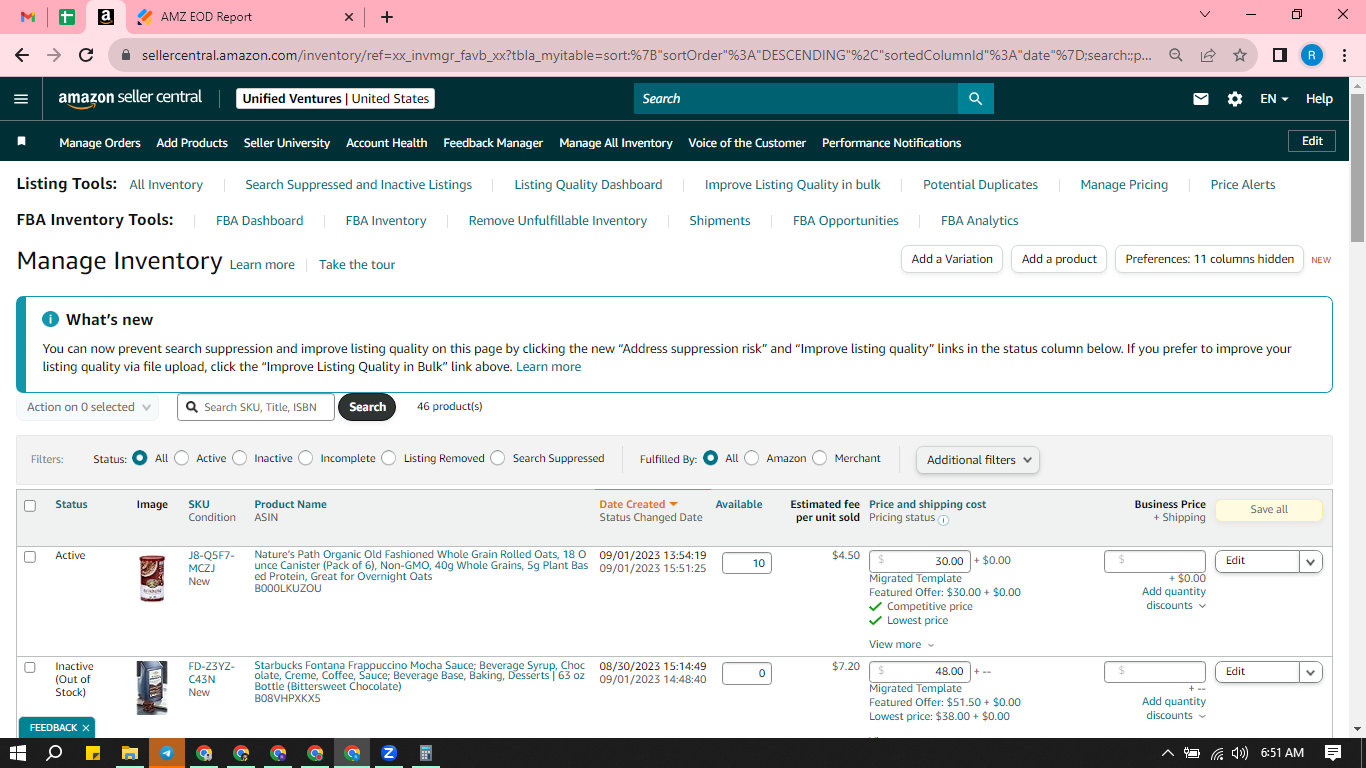Screen dimensions: 1366x768
Task: Sort by the Date Created column
Action: 638,504
